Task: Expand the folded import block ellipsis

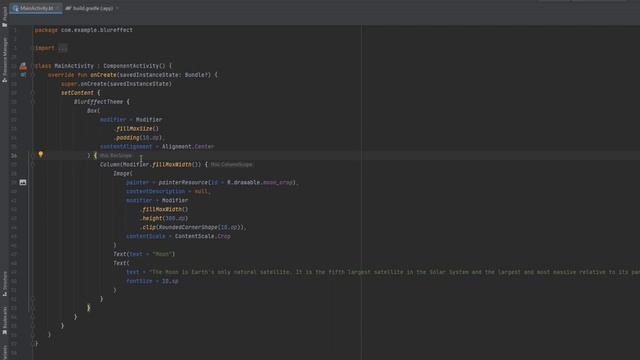Action: coord(62,48)
